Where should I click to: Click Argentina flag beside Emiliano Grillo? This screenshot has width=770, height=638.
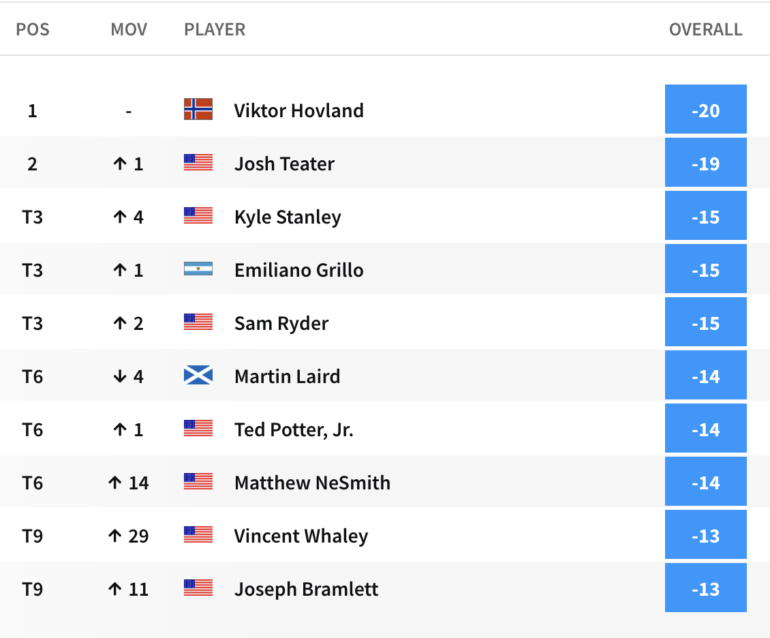coord(198,269)
